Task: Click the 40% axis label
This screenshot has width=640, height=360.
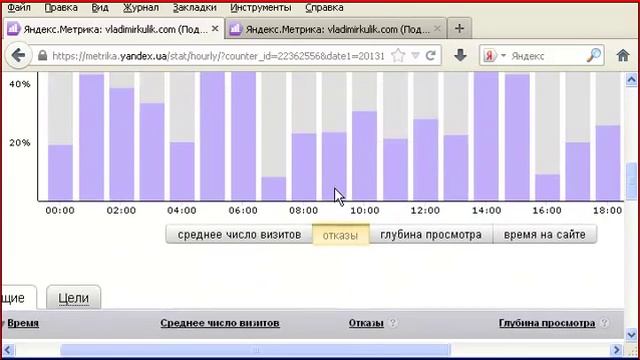Action: pyautogui.click(x=20, y=84)
